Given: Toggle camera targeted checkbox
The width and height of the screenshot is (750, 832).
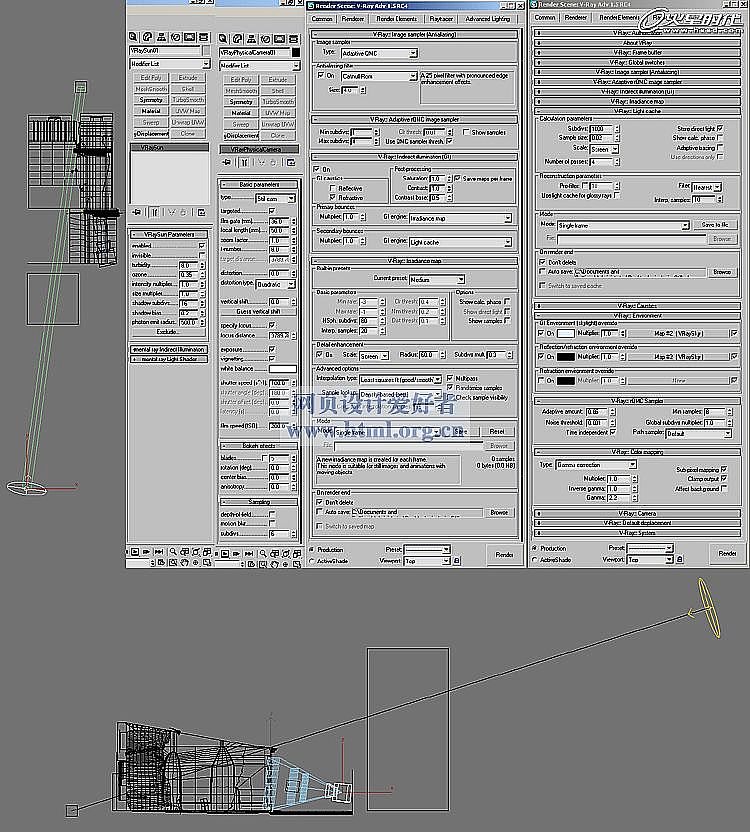Looking at the screenshot, I should click(272, 211).
